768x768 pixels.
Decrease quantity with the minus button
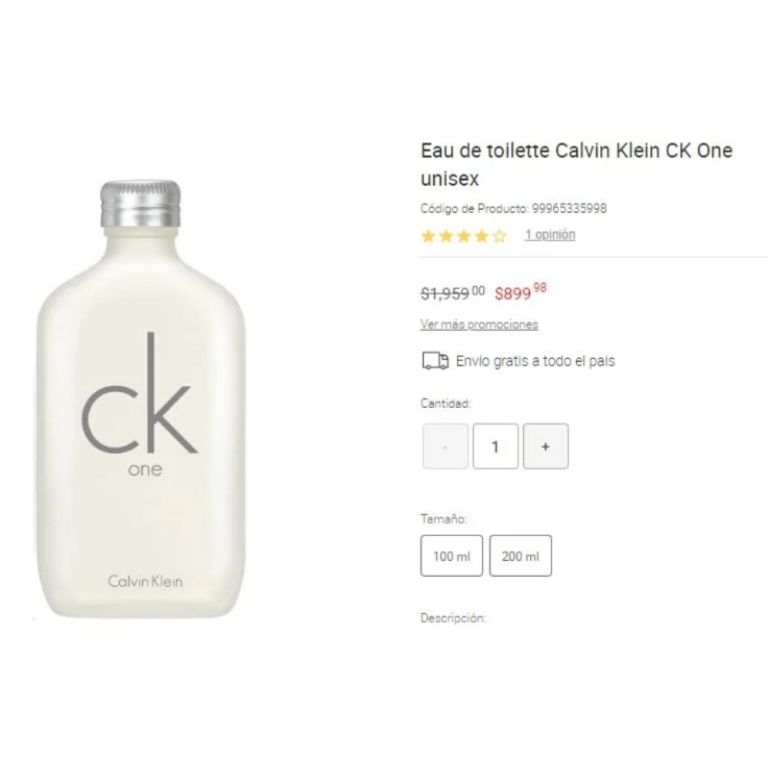445,446
